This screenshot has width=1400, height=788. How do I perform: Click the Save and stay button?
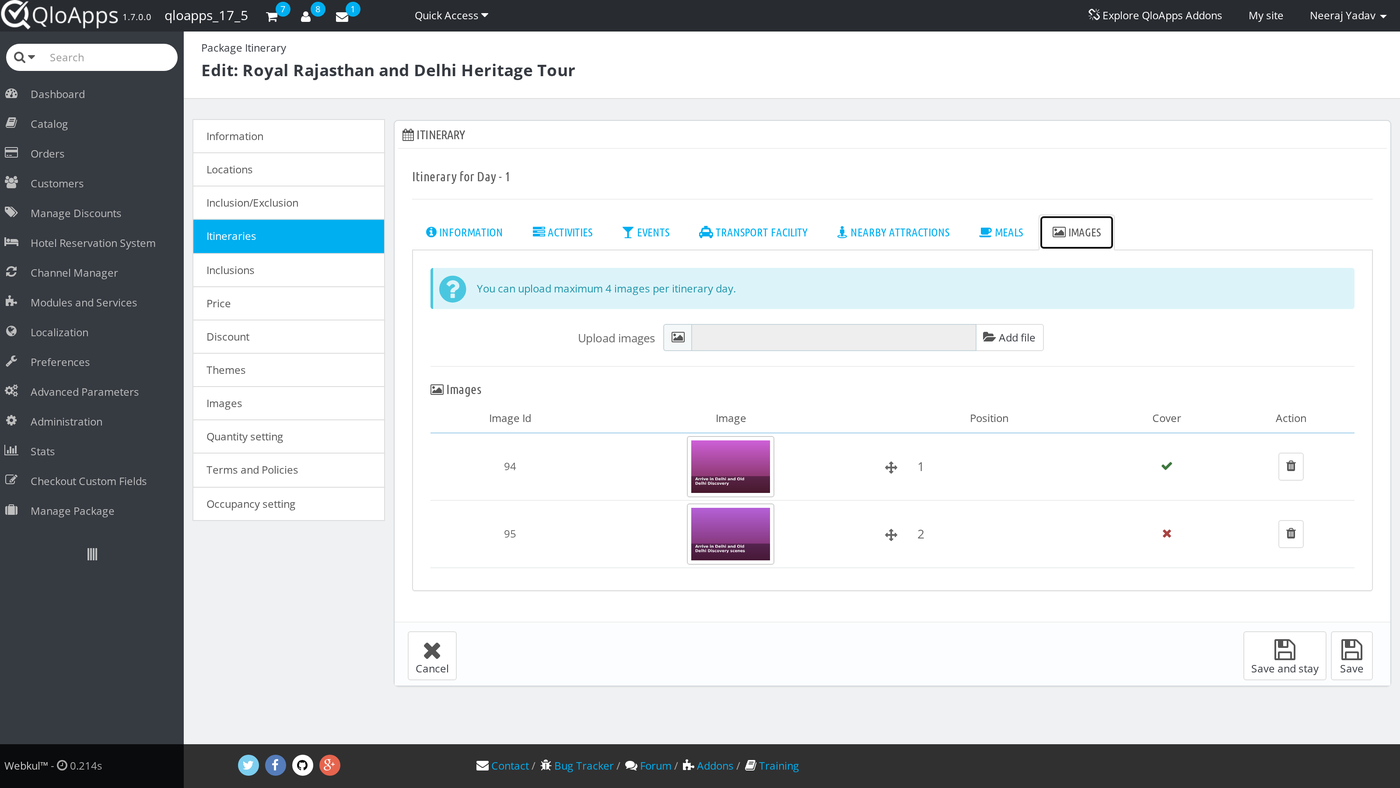[1285, 656]
